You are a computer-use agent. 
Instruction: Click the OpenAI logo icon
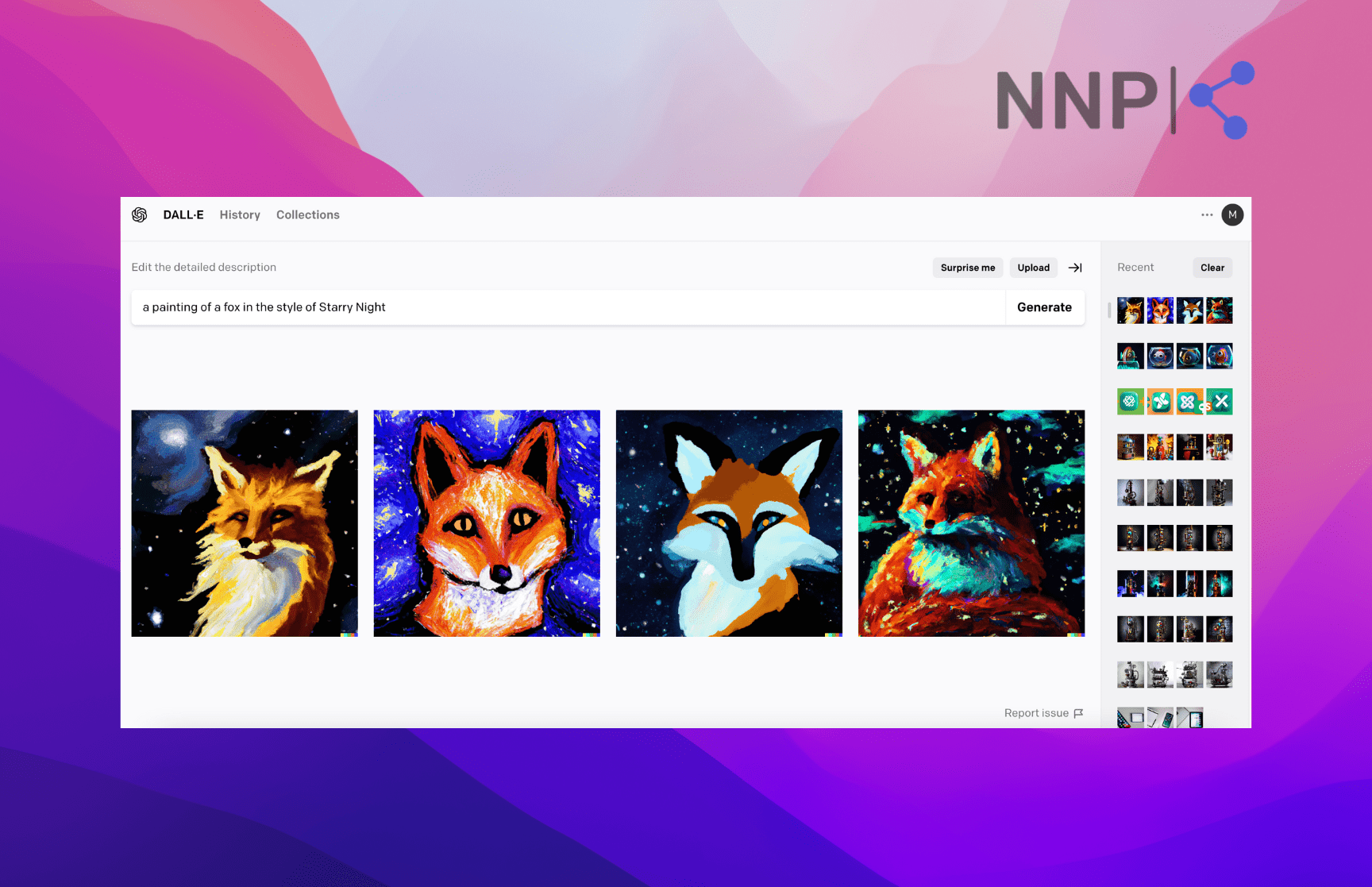coord(140,215)
